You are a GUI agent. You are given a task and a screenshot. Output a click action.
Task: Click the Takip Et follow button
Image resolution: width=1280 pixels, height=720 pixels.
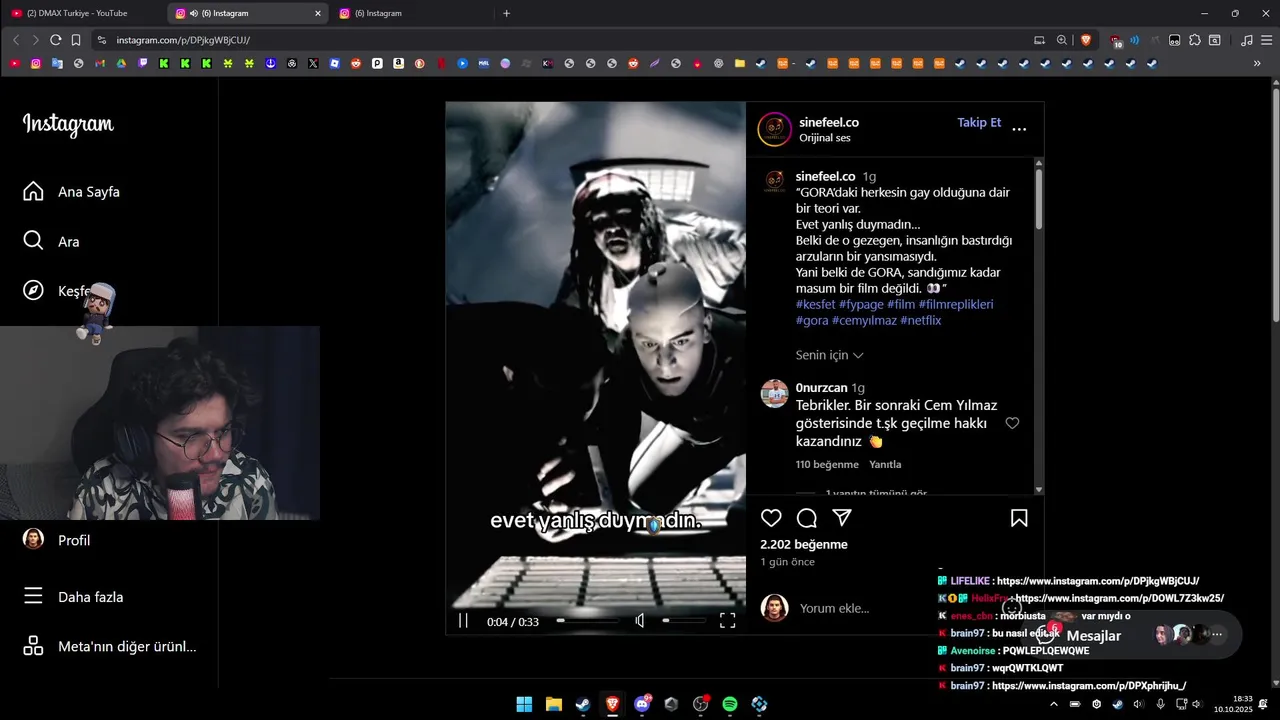pos(979,122)
